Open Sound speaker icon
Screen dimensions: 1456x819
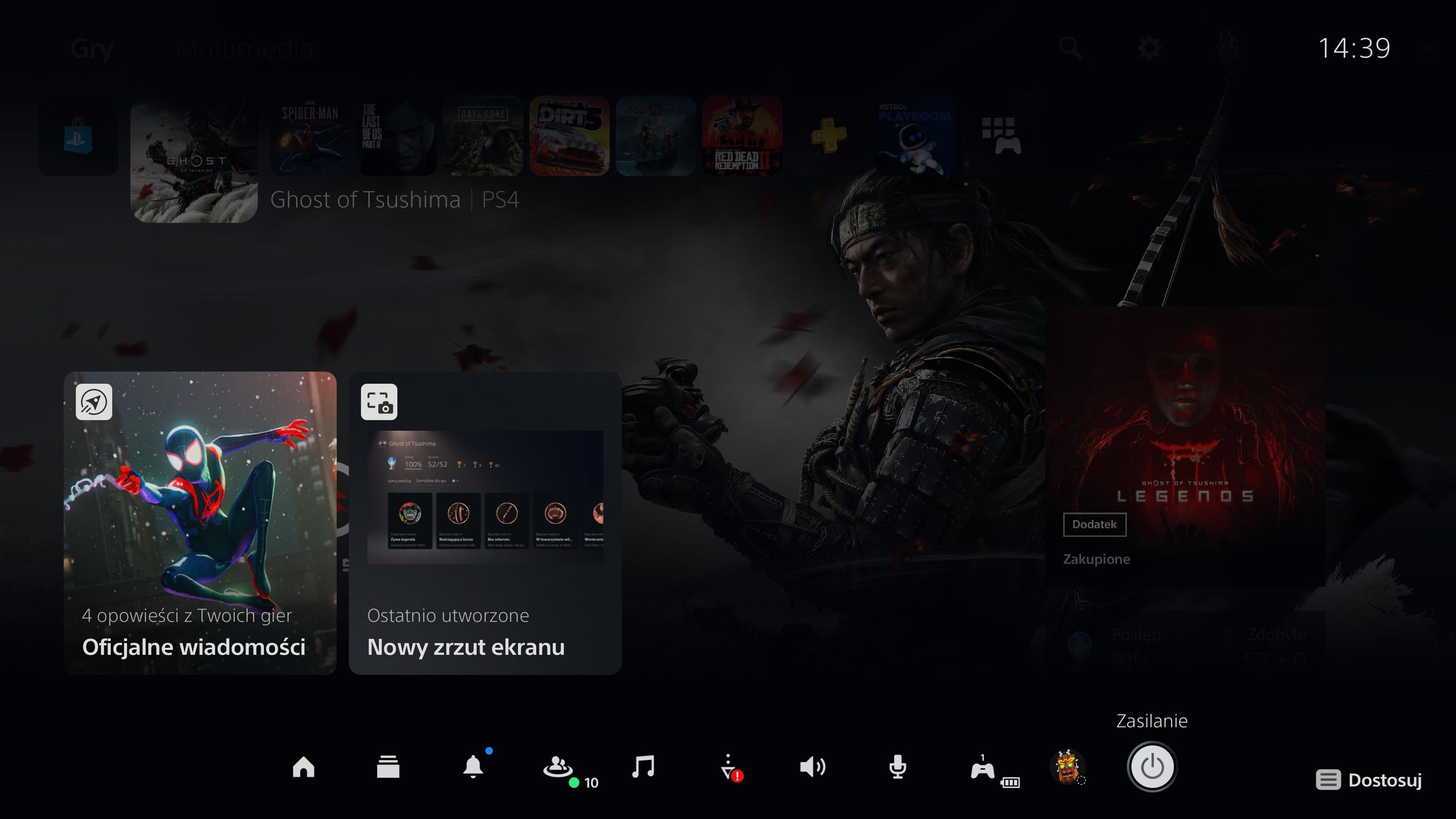(x=813, y=767)
